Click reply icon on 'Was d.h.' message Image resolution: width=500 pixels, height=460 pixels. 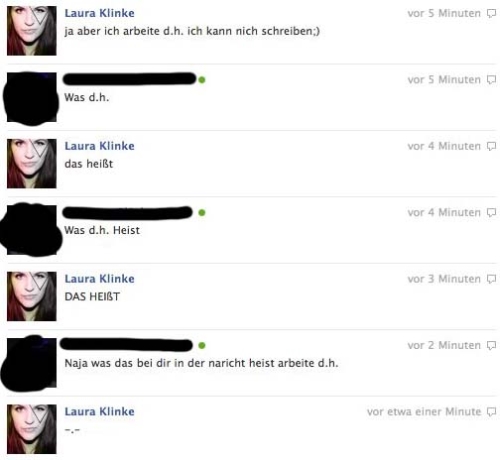pyautogui.click(x=491, y=80)
